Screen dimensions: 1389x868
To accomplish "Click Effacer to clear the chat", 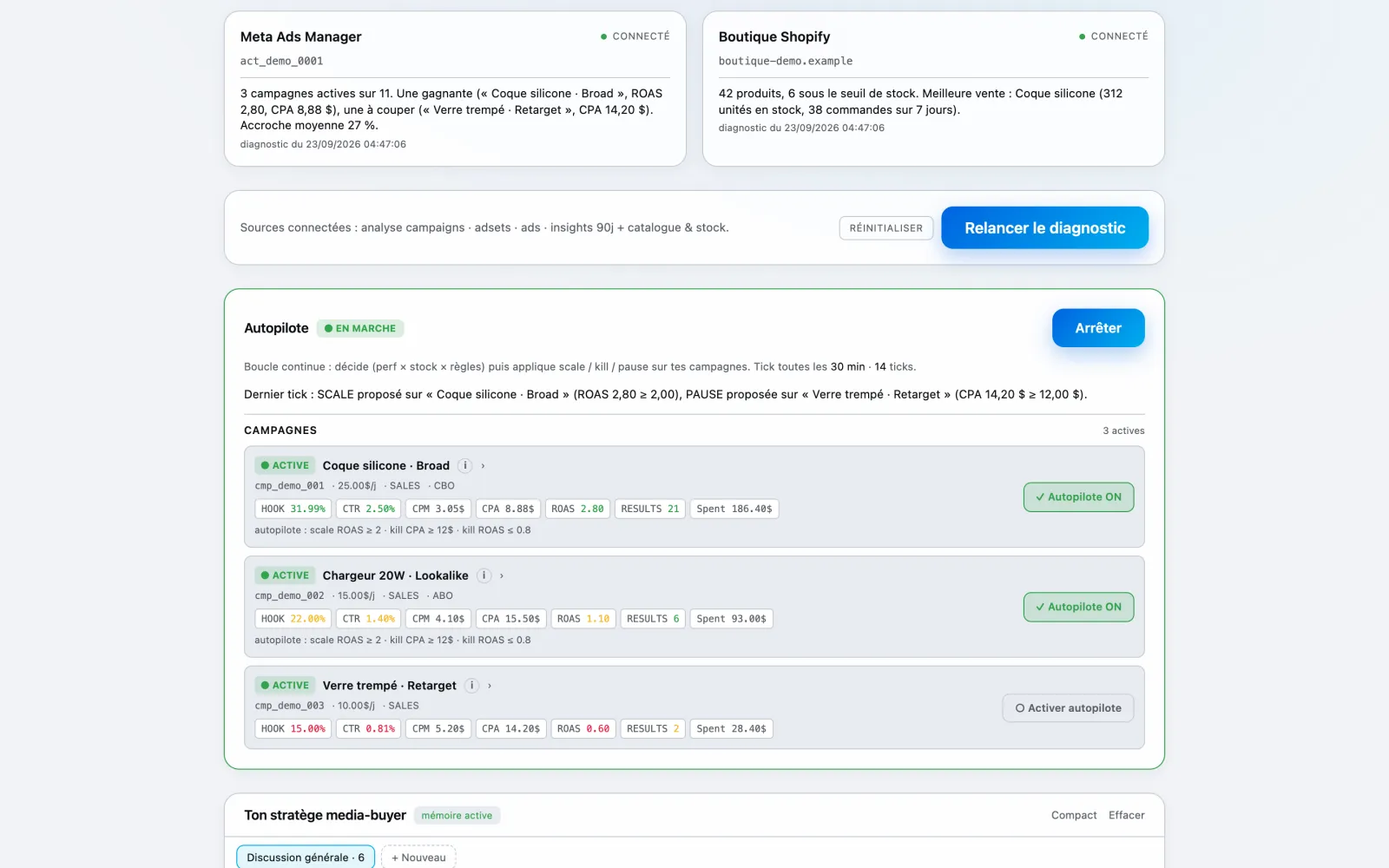I will pyautogui.click(x=1127, y=815).
